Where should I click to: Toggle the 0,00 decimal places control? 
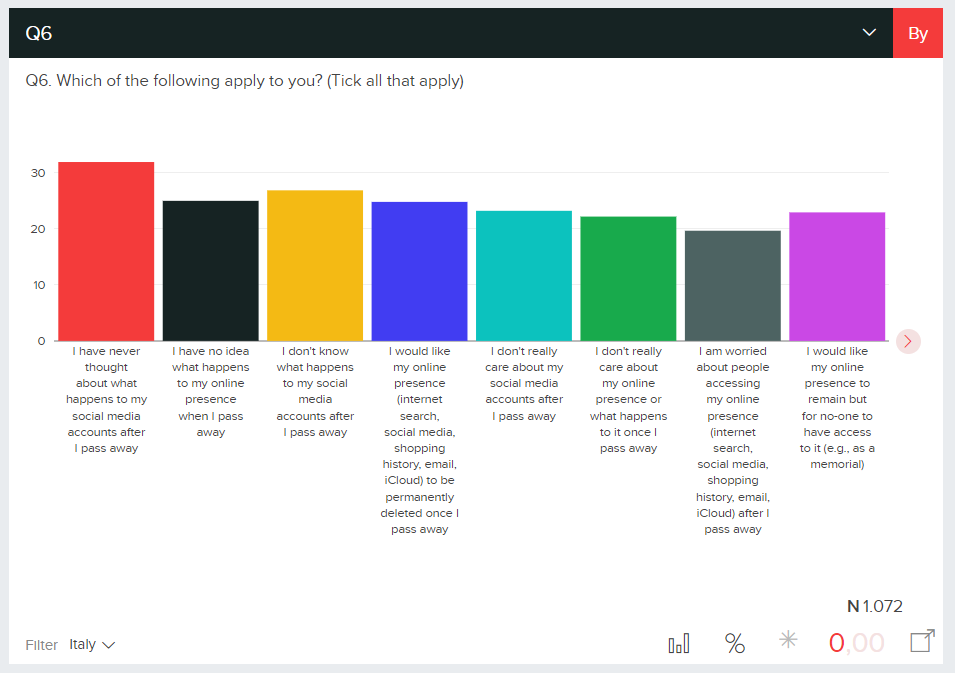pos(857,644)
